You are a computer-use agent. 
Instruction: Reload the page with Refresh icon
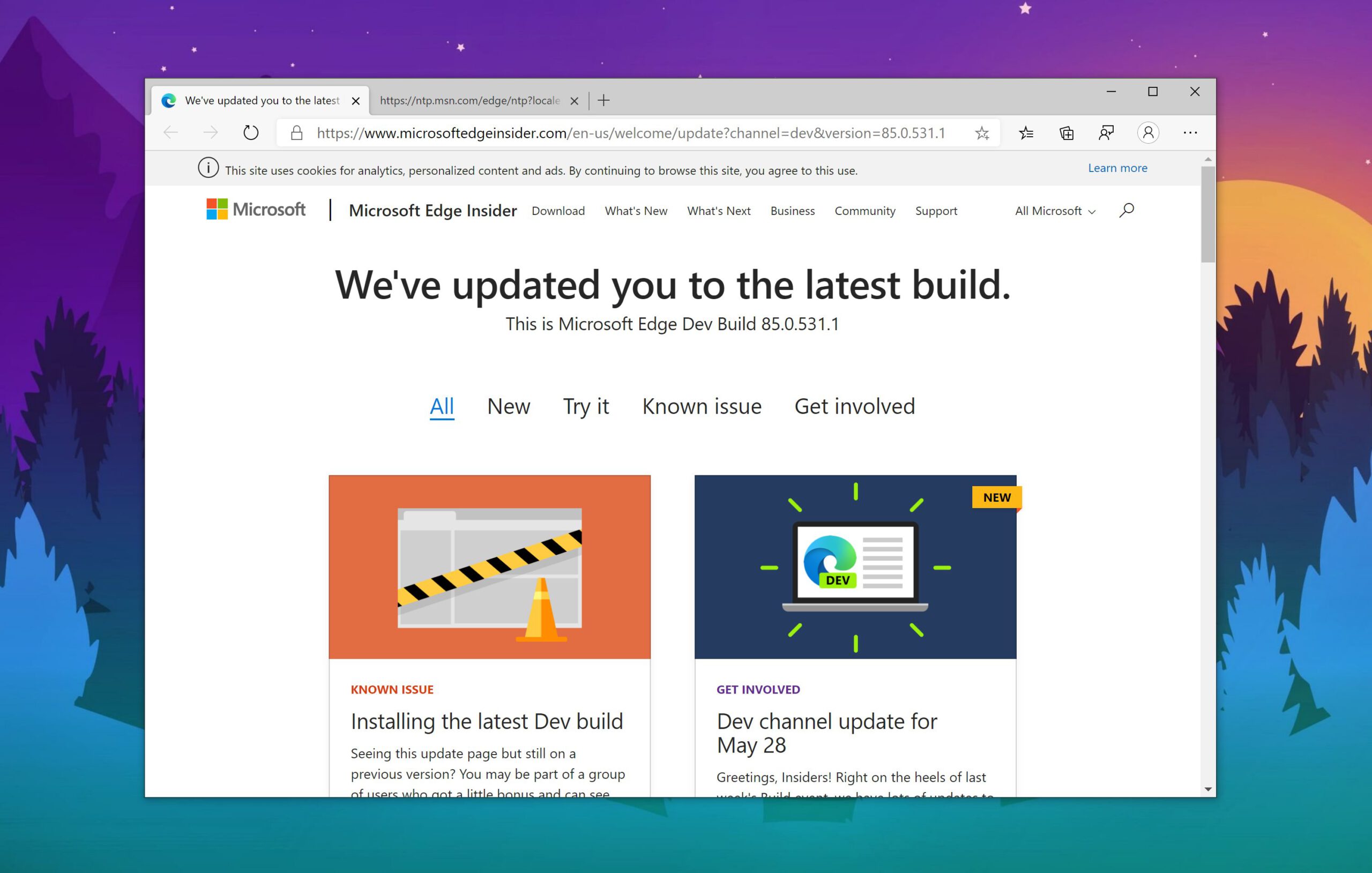coord(251,133)
